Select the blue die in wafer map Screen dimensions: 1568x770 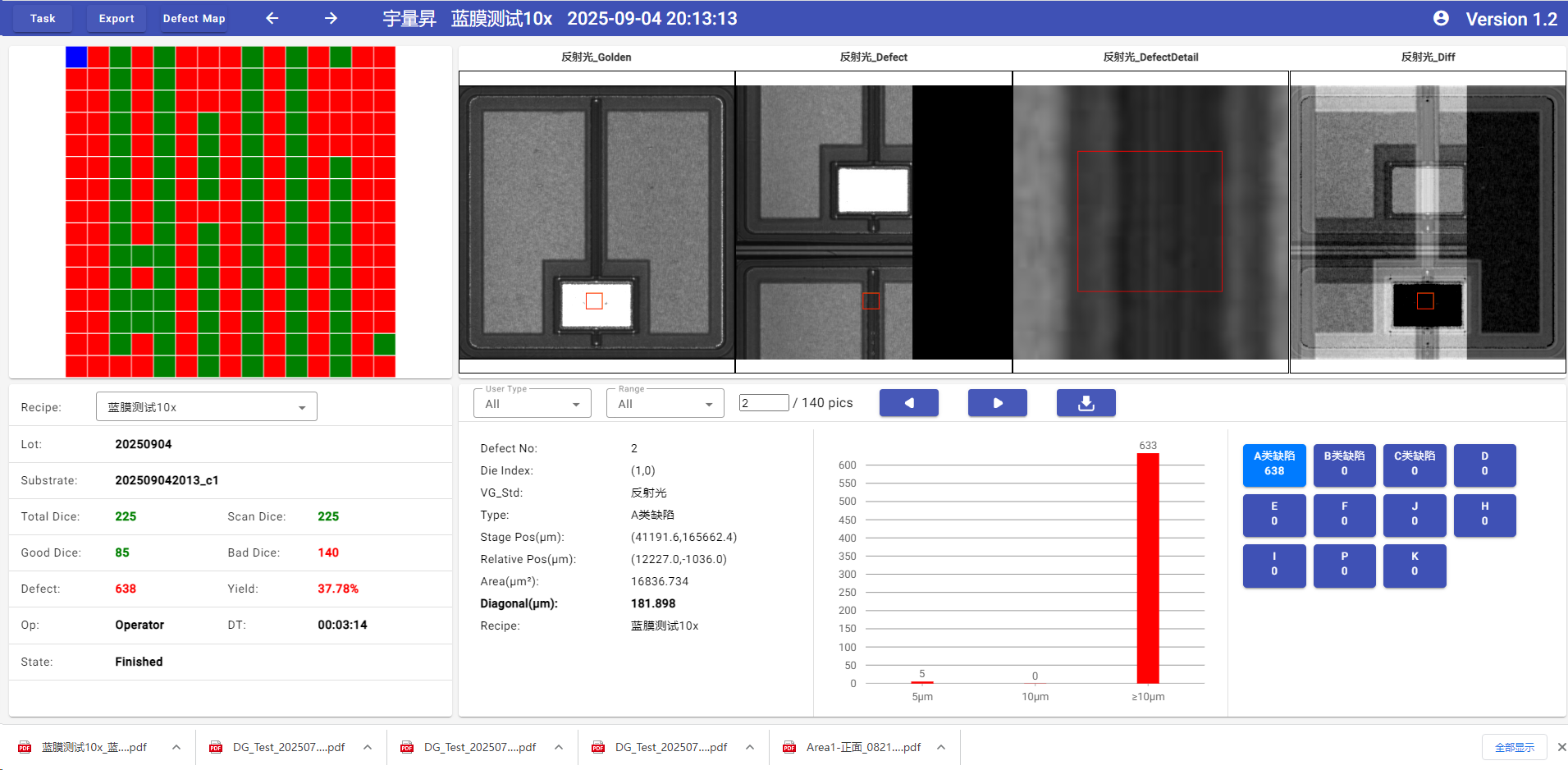[76, 57]
